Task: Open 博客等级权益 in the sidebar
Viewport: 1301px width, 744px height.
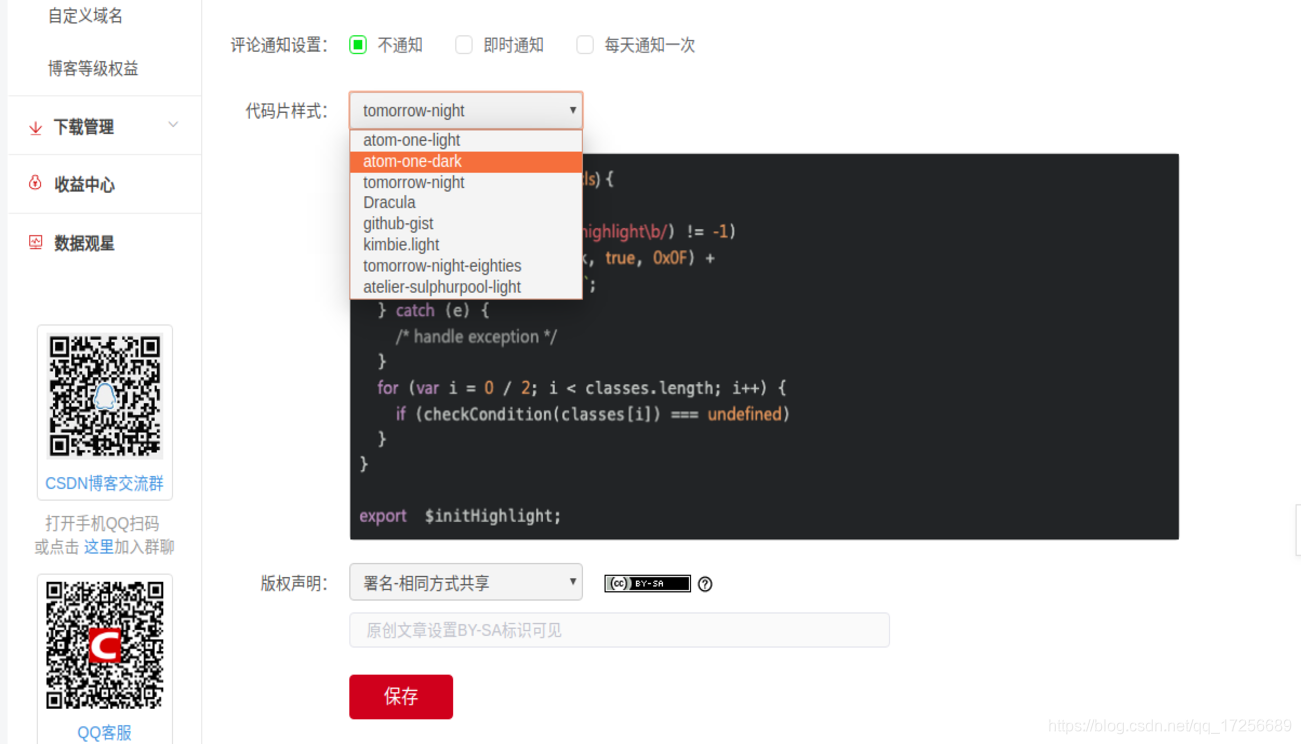Action: (x=93, y=68)
